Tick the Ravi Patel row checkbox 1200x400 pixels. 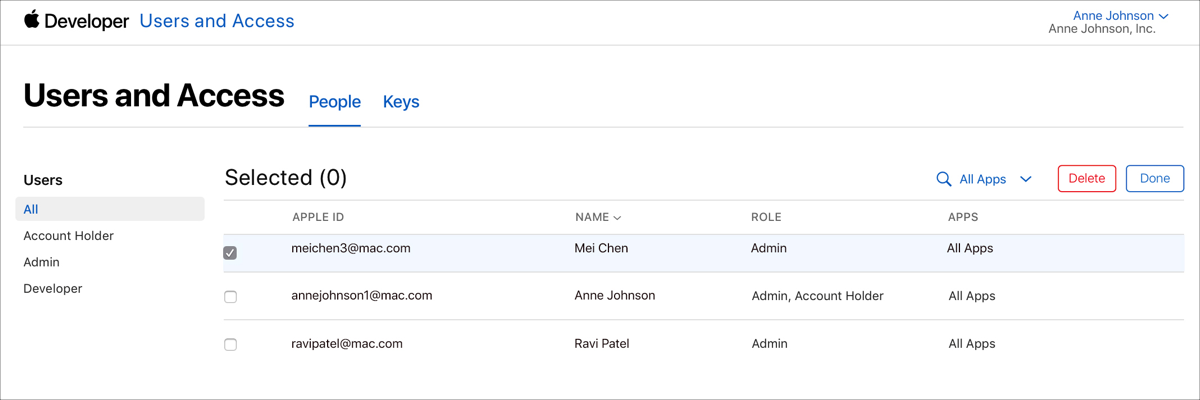point(230,344)
